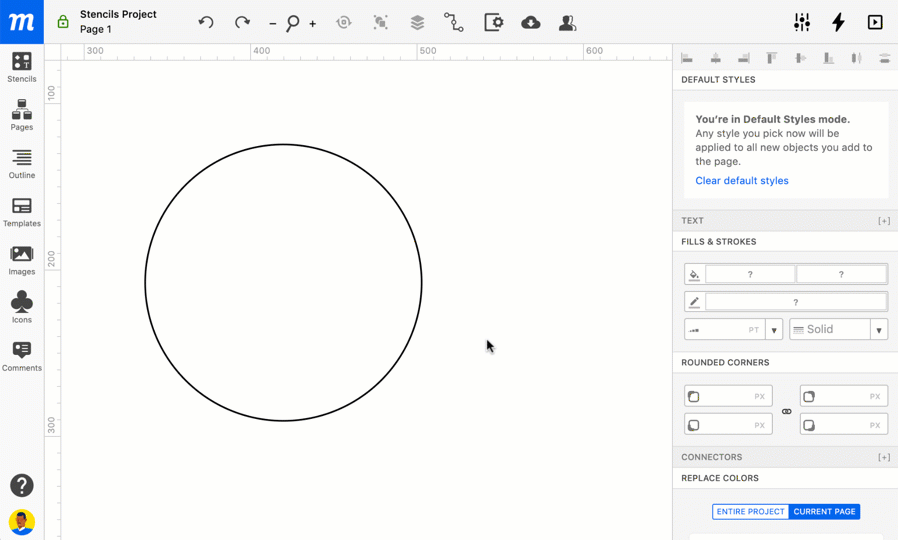Click align vertical middle icon

[x=800, y=58]
